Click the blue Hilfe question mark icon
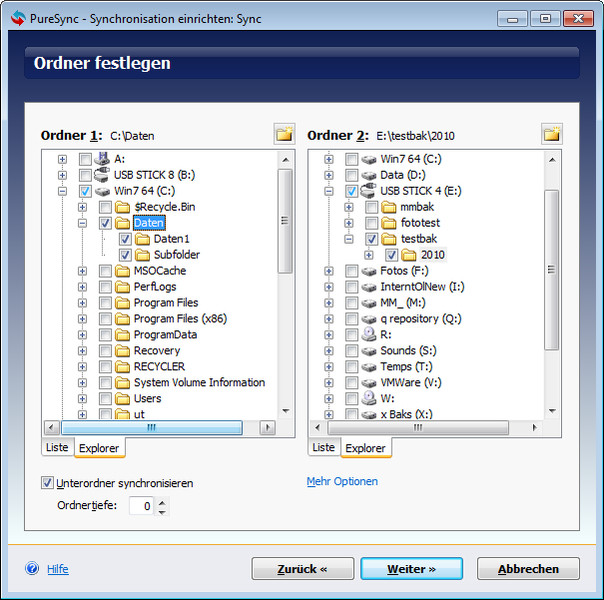This screenshot has width=604, height=600. 32,568
